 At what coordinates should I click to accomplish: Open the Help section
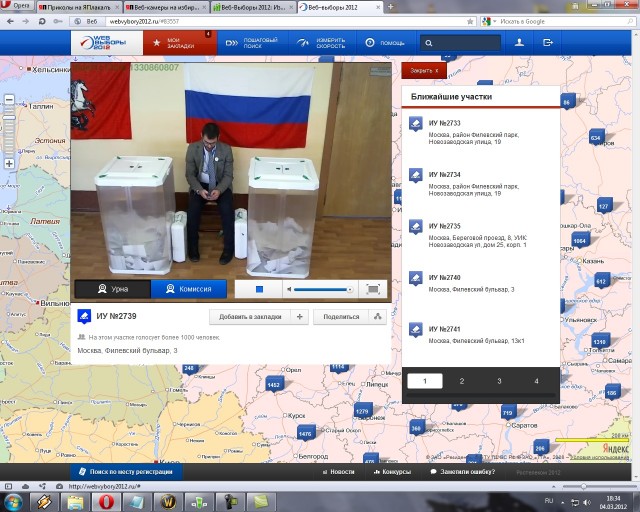coord(384,43)
